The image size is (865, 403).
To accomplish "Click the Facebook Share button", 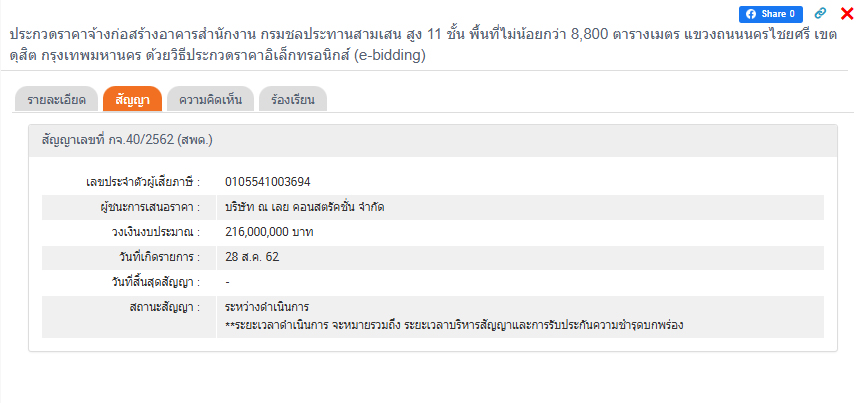I will coord(770,14).
